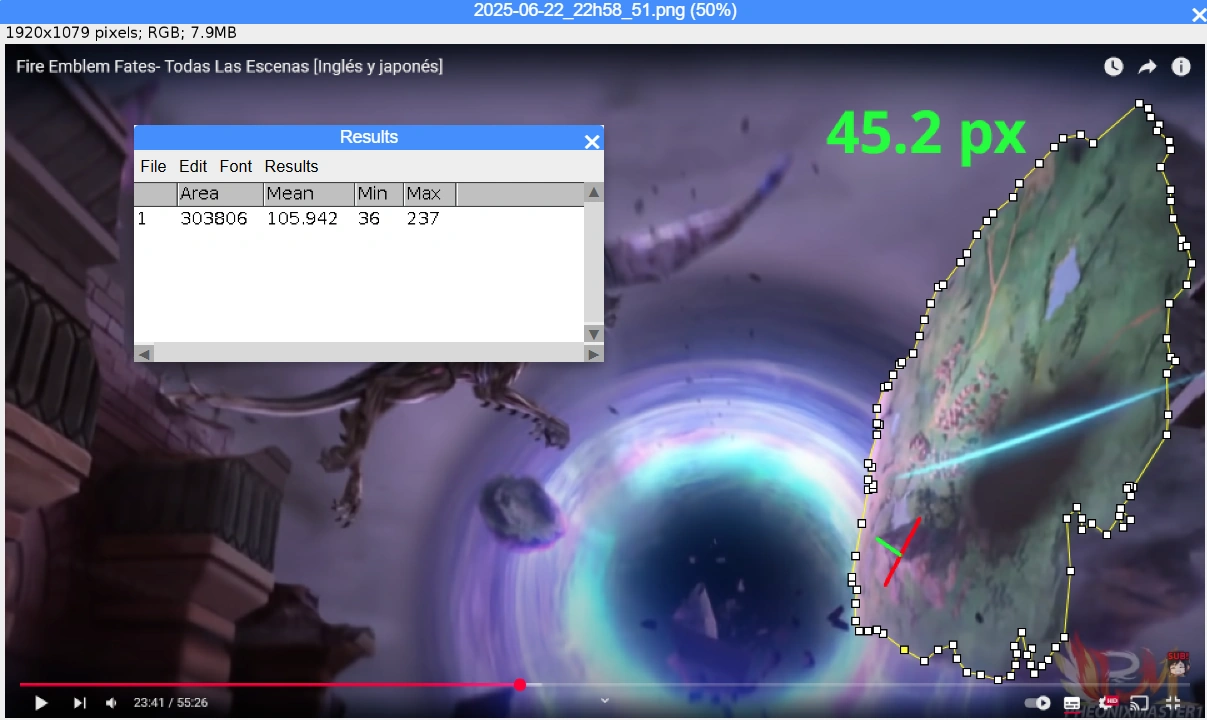Select the min value 36
This screenshot has width=1207, height=720.
(369, 218)
